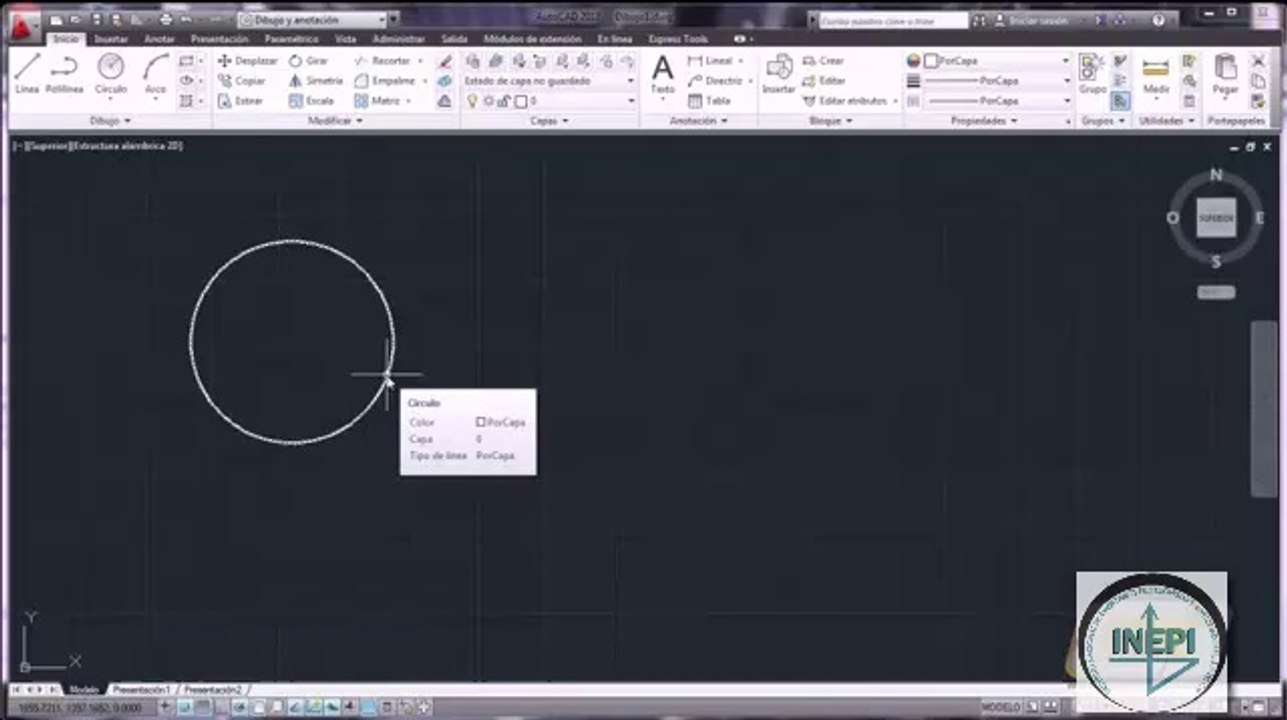The width and height of the screenshot is (1287, 720).
Task: Click the Simetría mirror tool
Action: pyautogui.click(x=315, y=81)
